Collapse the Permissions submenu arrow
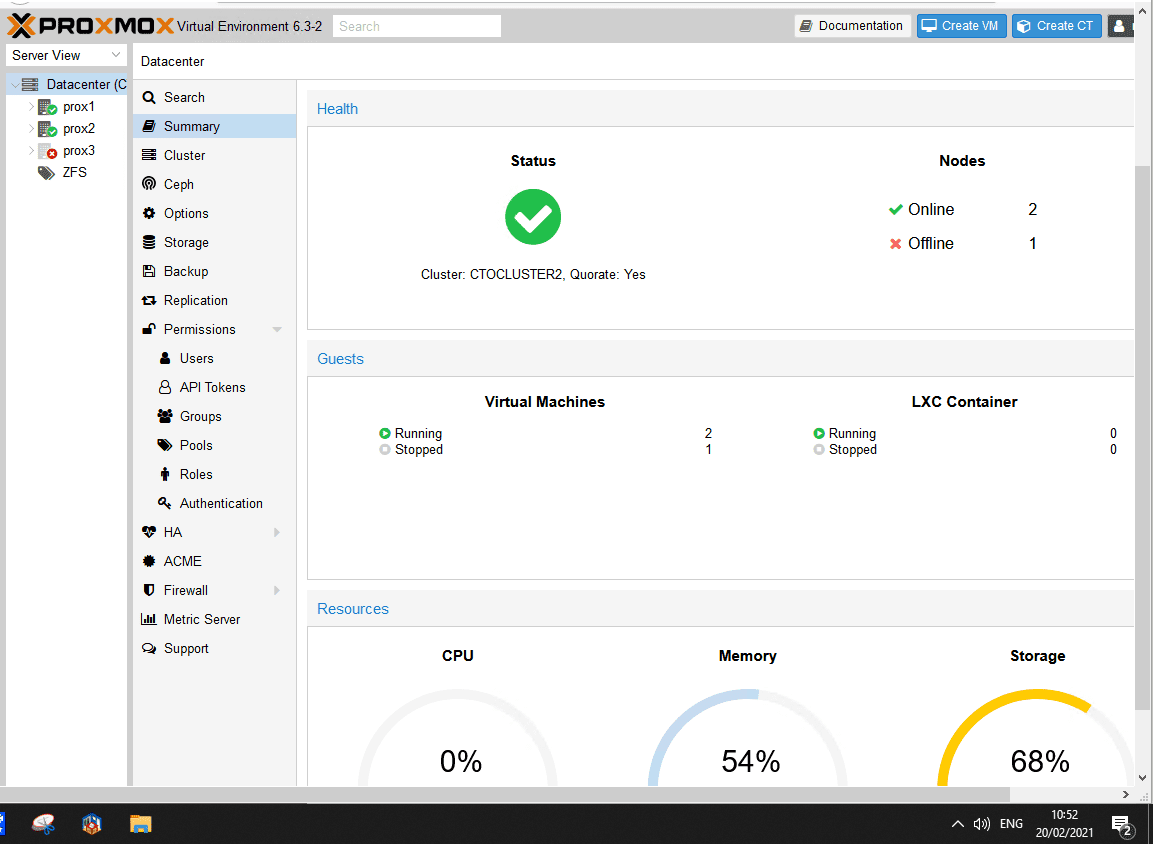 (x=277, y=329)
